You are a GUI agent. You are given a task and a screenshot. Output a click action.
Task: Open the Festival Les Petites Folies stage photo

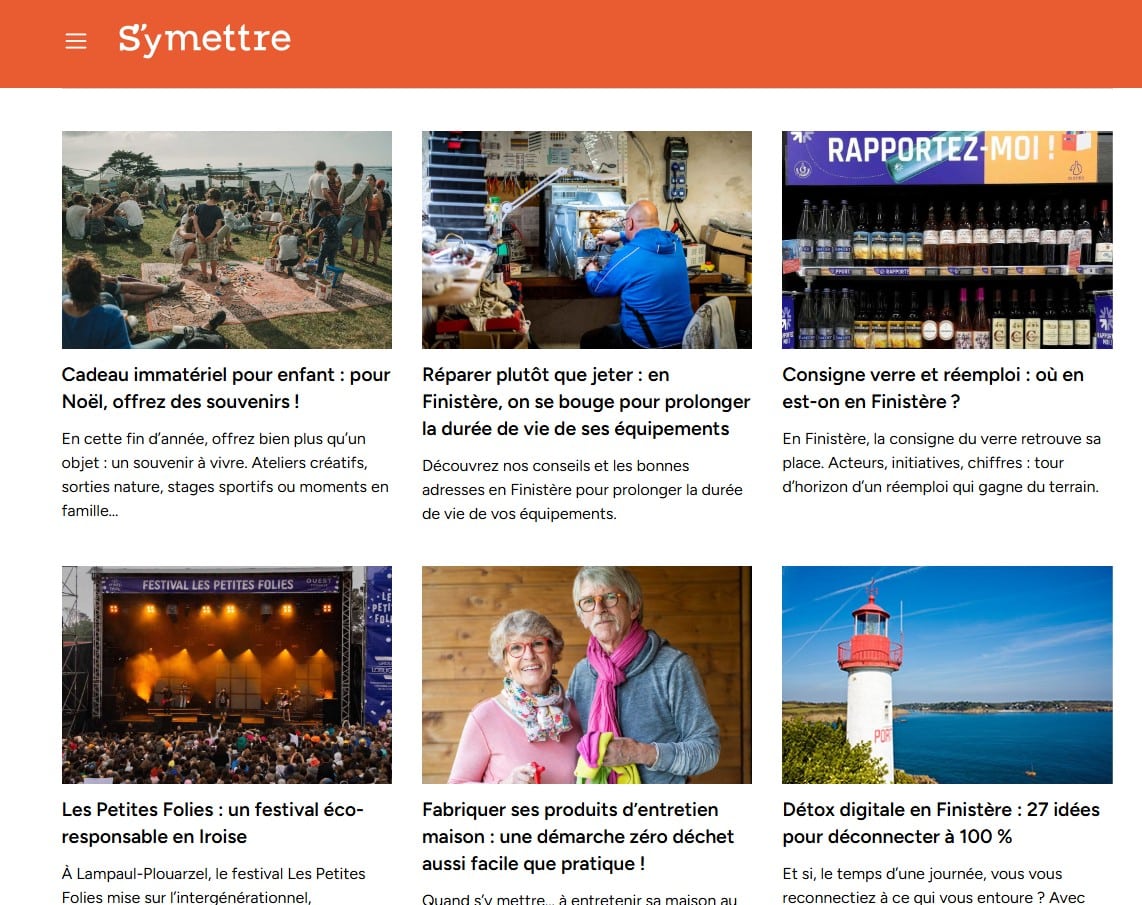coord(227,674)
